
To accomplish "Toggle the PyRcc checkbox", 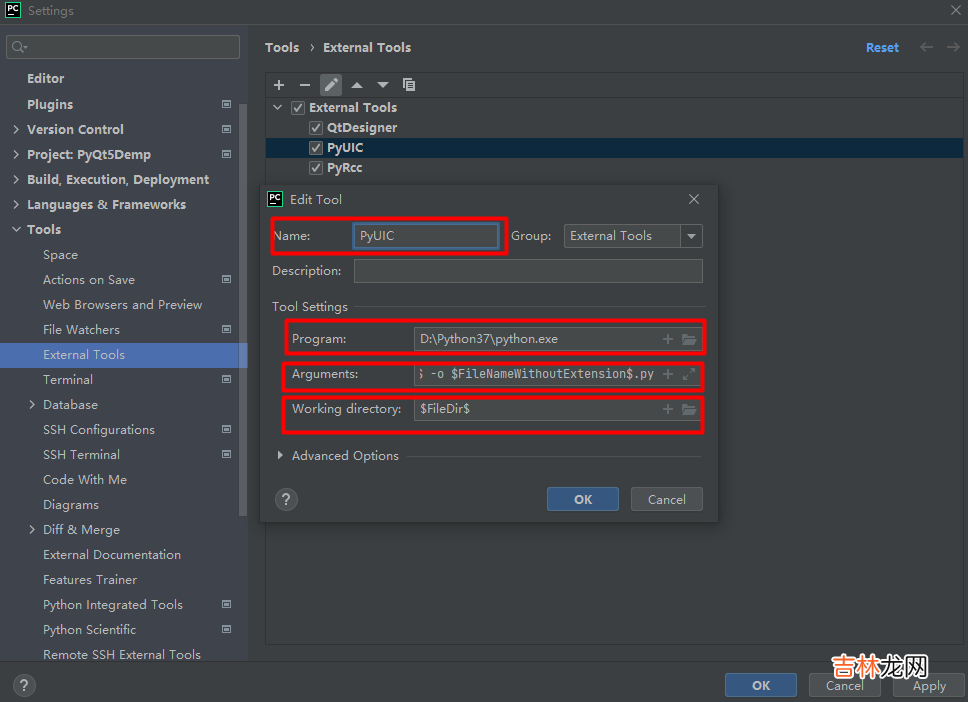I will [316, 168].
